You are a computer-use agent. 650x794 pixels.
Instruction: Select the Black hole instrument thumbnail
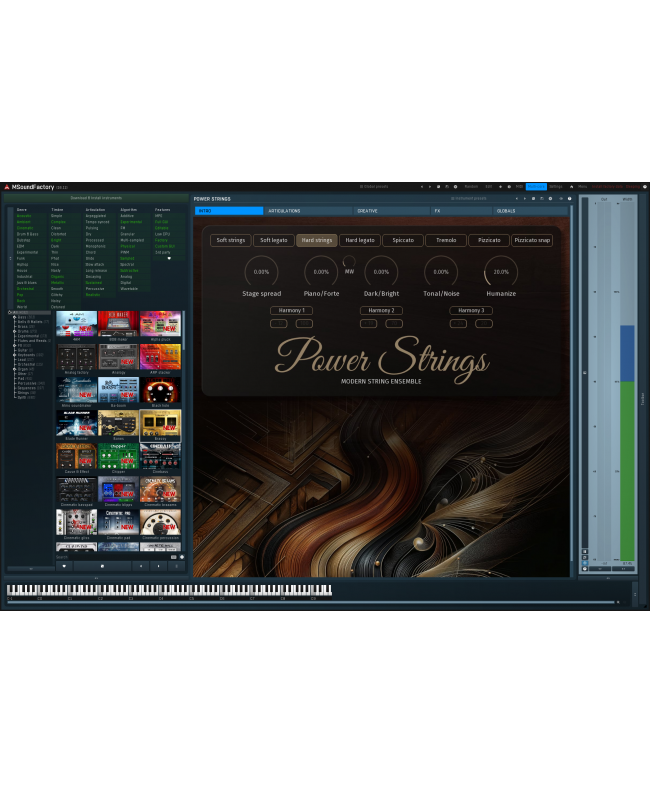160,391
